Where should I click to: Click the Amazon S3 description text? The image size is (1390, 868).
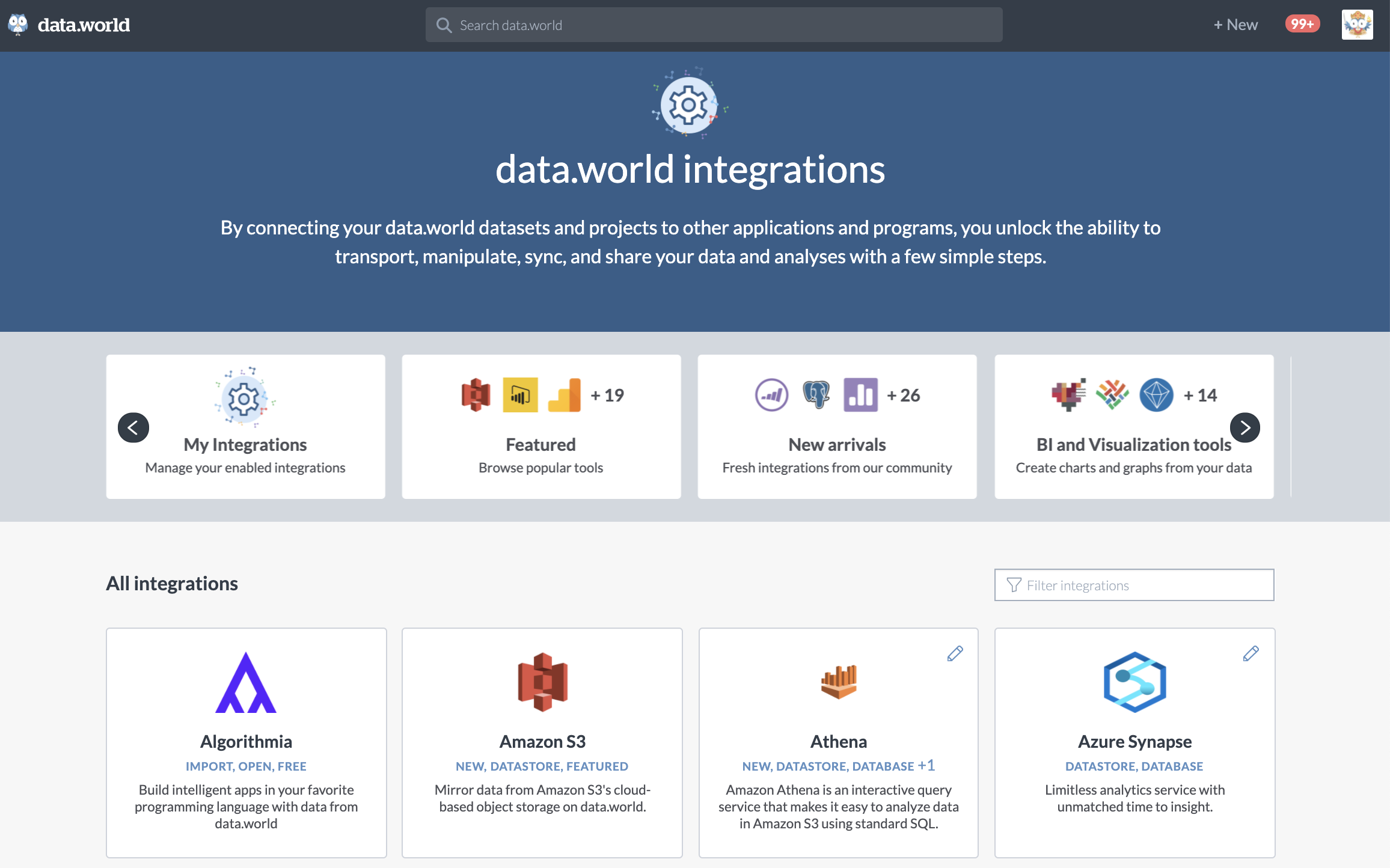point(542,798)
